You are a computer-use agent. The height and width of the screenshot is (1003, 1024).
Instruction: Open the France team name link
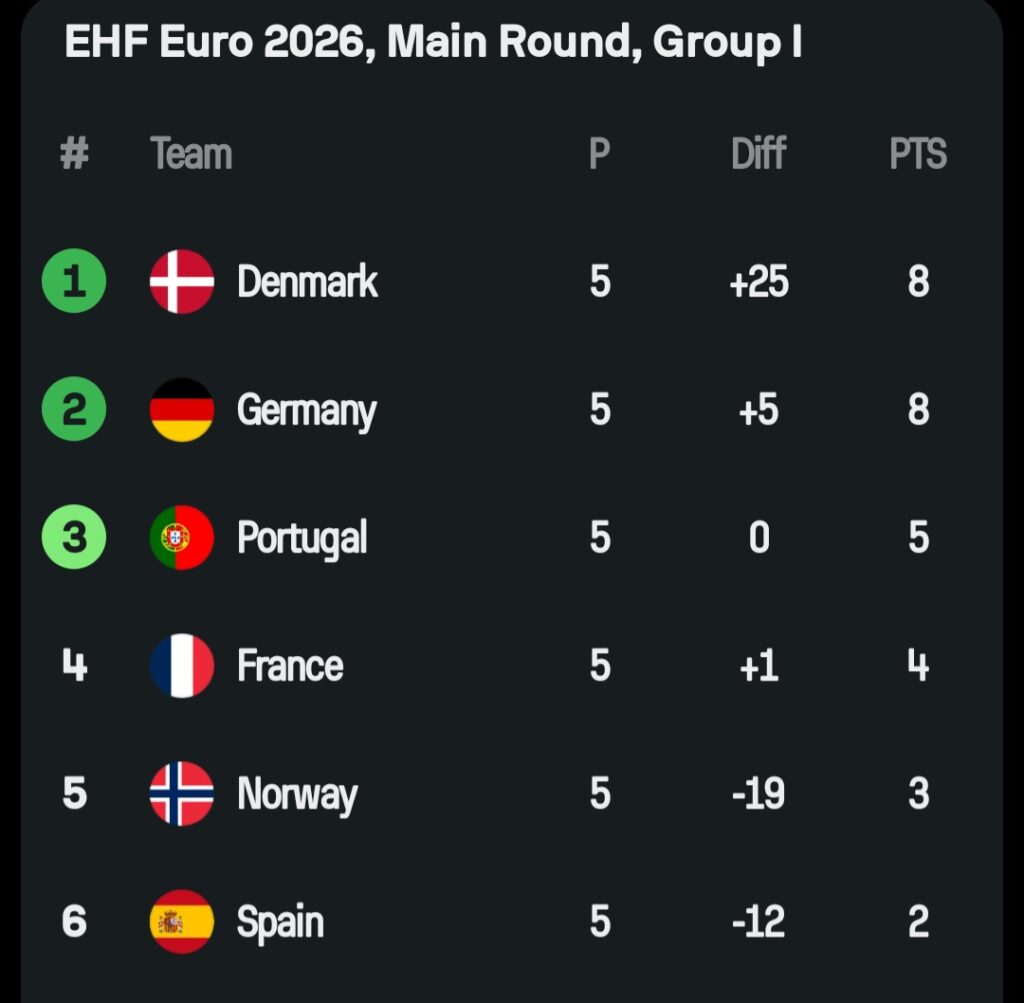click(290, 666)
